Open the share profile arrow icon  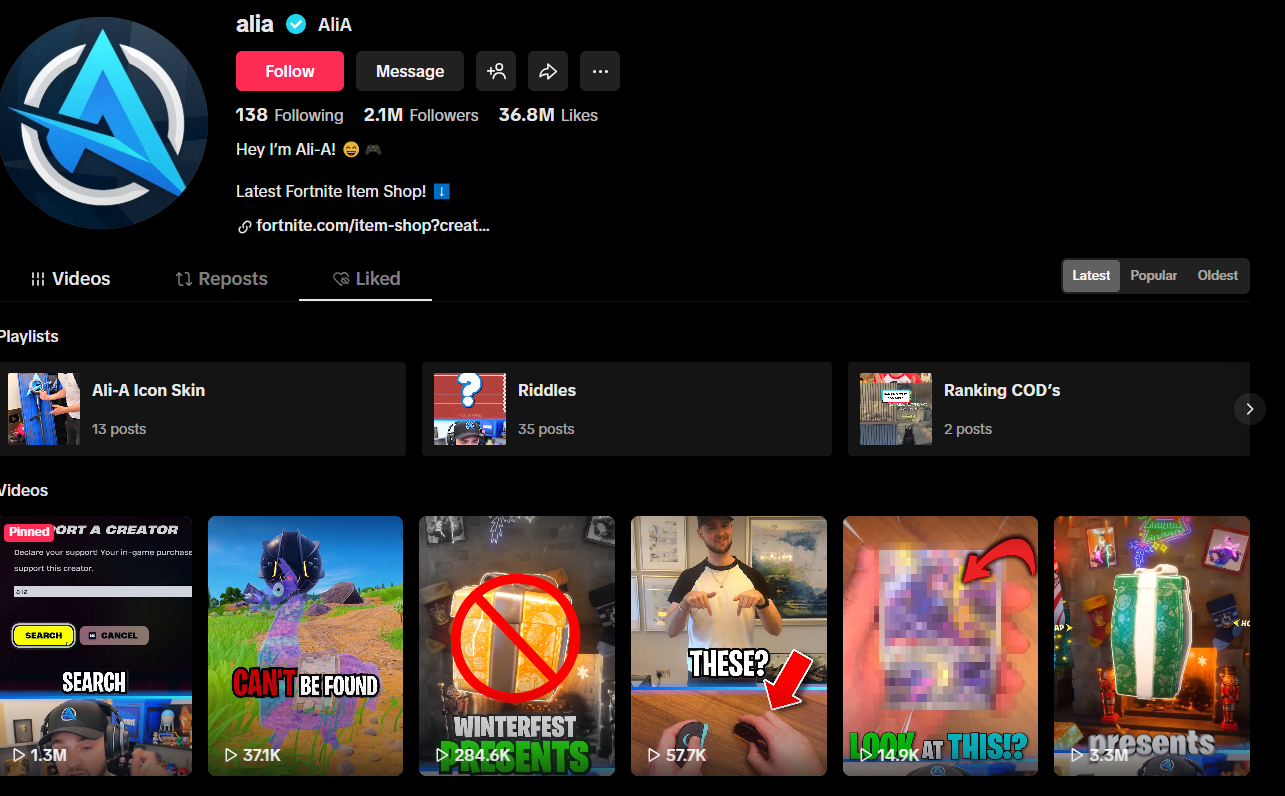click(548, 71)
